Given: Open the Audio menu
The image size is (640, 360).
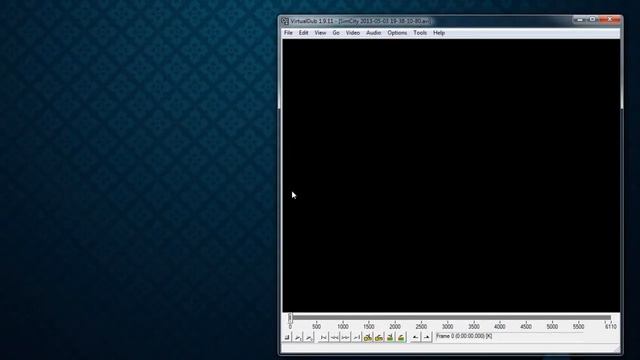Looking at the screenshot, I should click(x=373, y=33).
